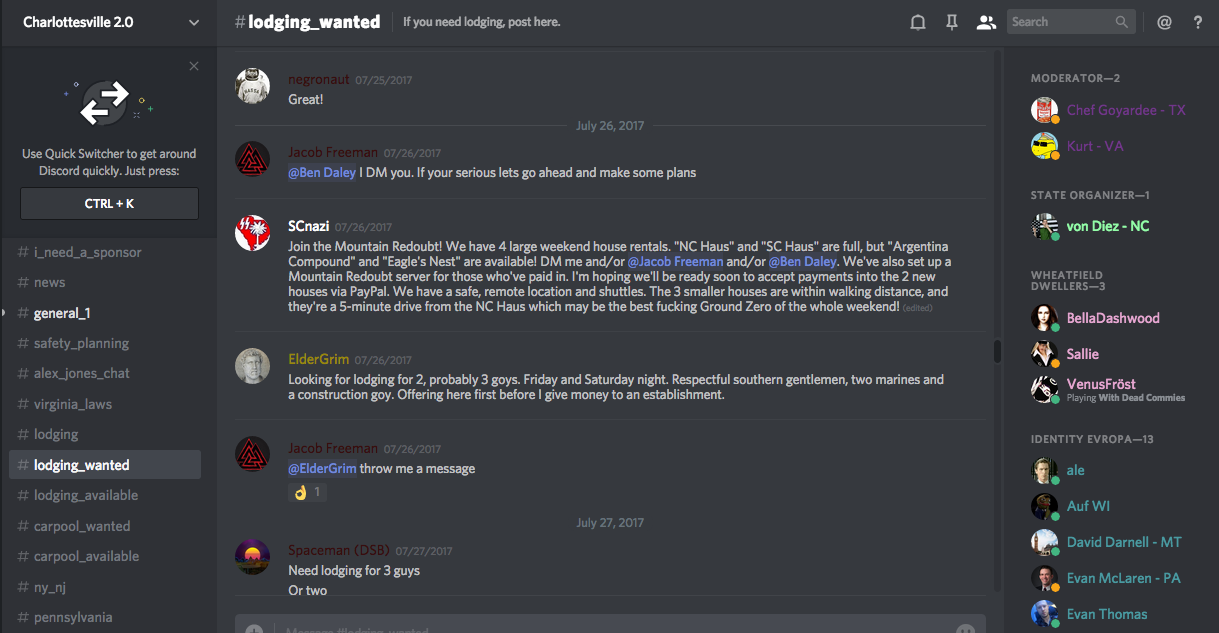Click the message list scrollbar thumb

pos(997,352)
